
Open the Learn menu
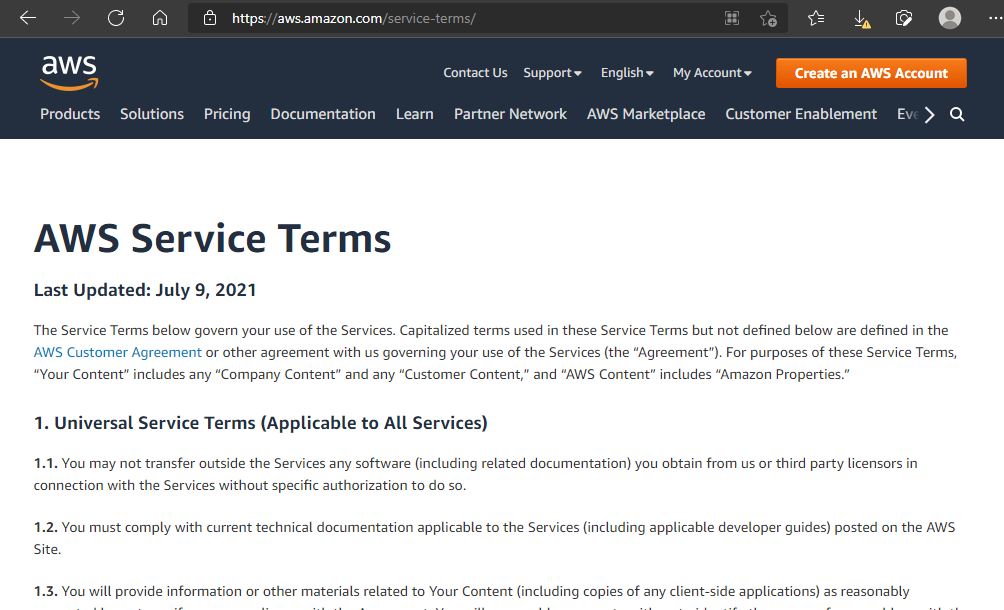pos(414,114)
